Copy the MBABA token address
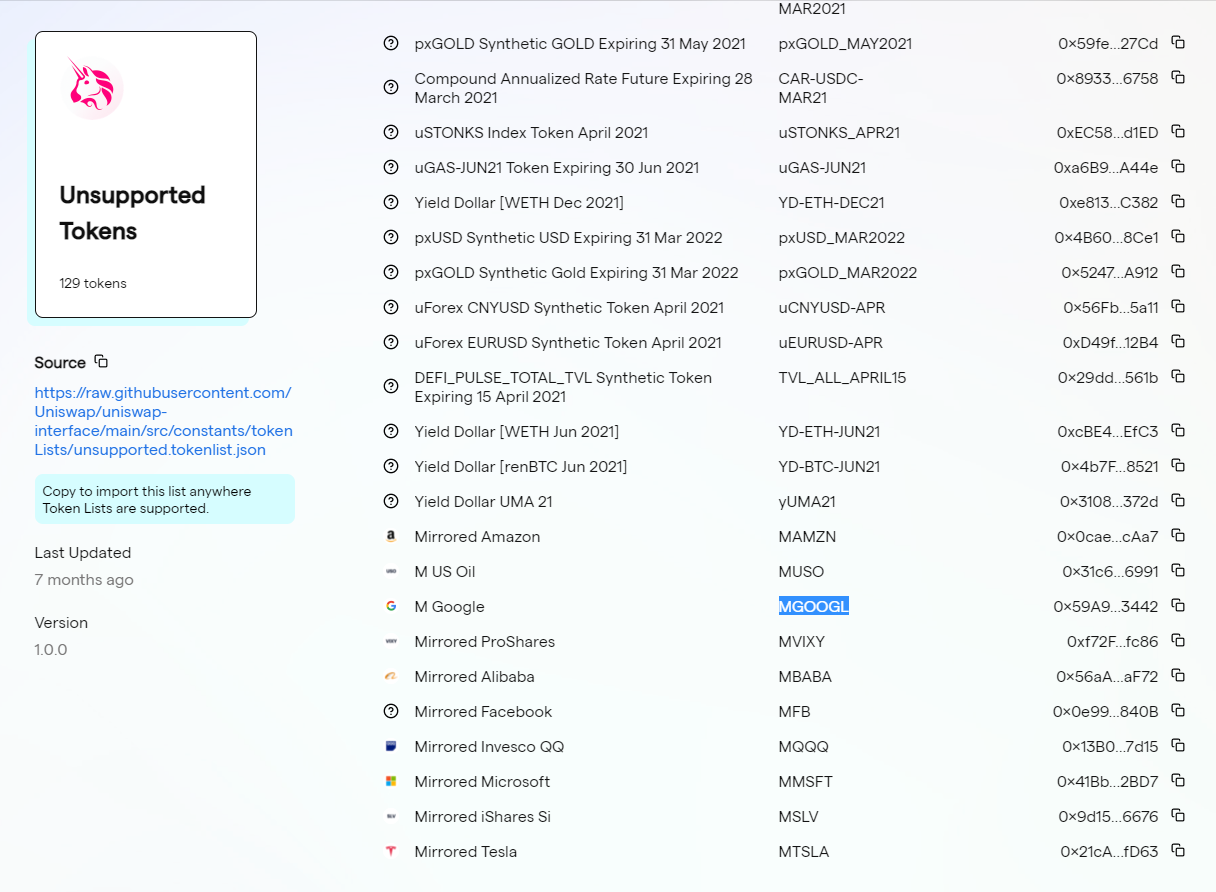This screenshot has width=1216, height=892. click(x=1178, y=675)
